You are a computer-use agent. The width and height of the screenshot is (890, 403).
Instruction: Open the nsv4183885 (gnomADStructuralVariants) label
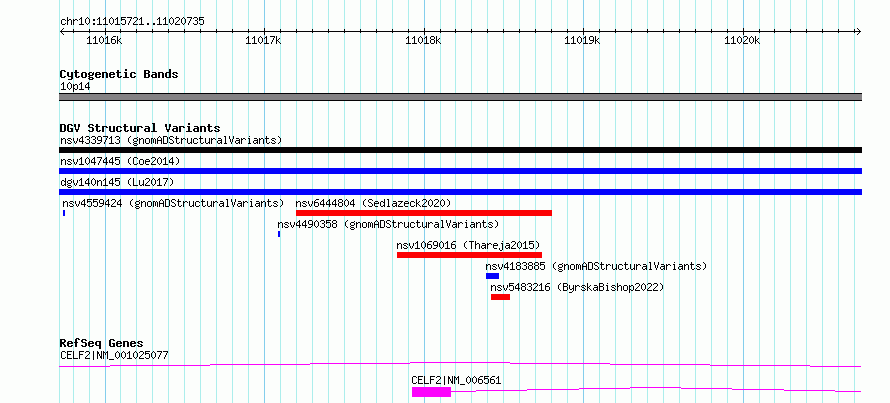tap(596, 266)
